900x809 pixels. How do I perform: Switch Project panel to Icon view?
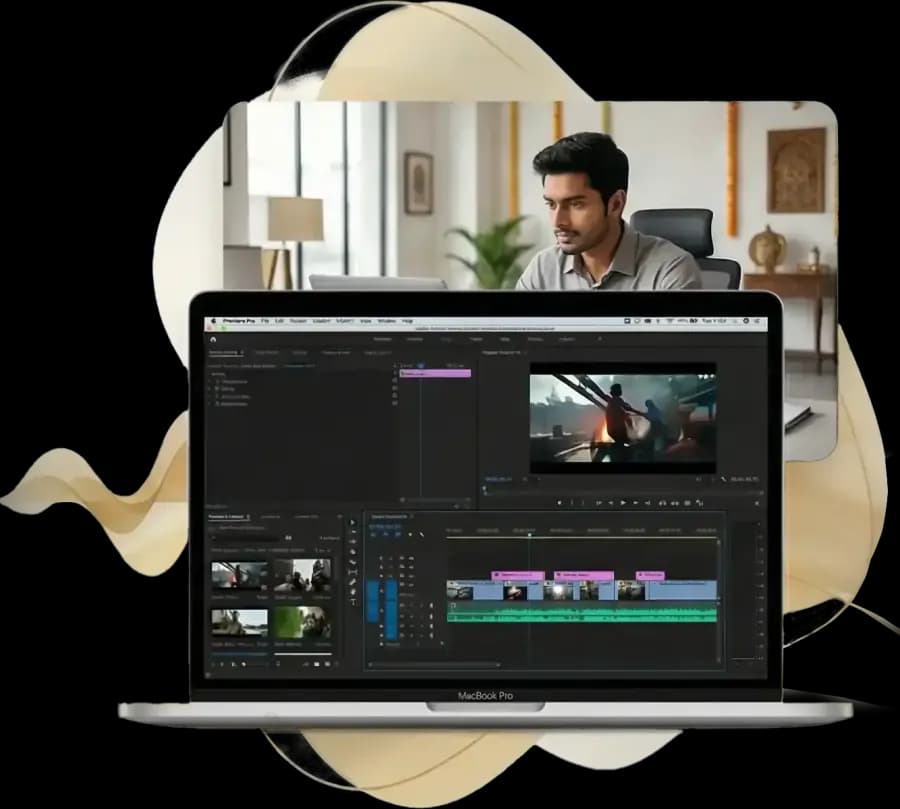234,664
